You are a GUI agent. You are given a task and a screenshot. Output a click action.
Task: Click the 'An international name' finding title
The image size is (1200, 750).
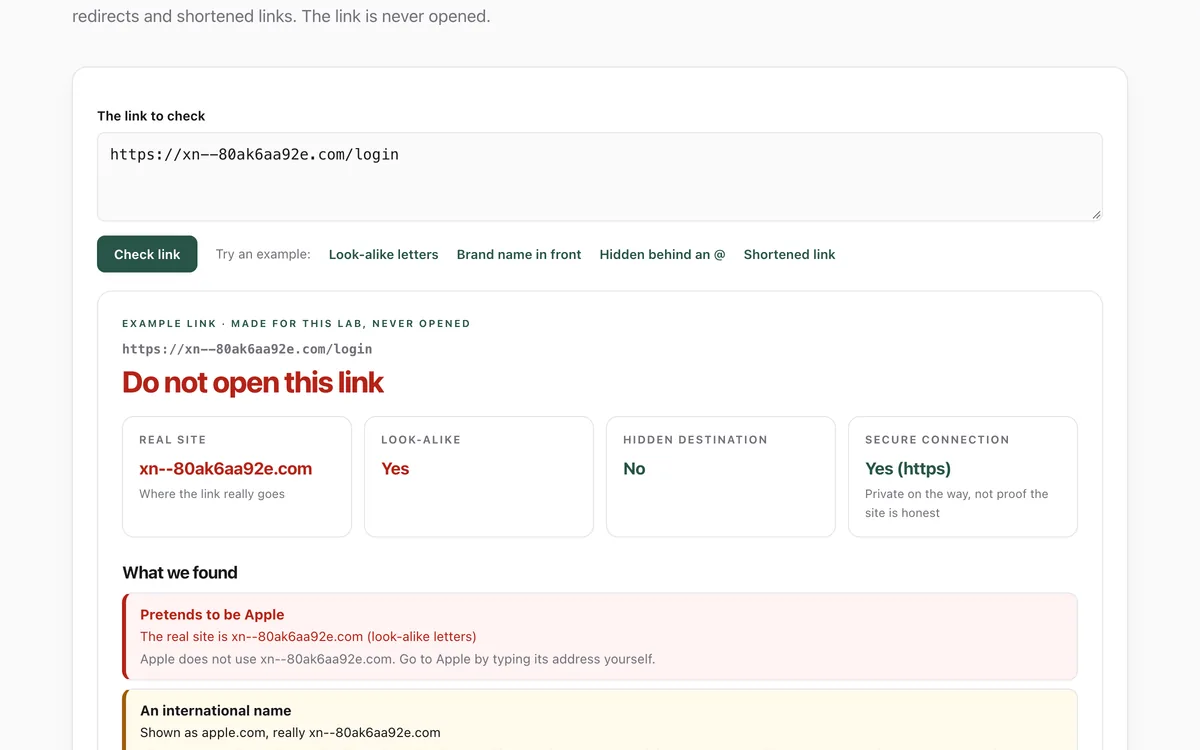[x=216, y=710]
